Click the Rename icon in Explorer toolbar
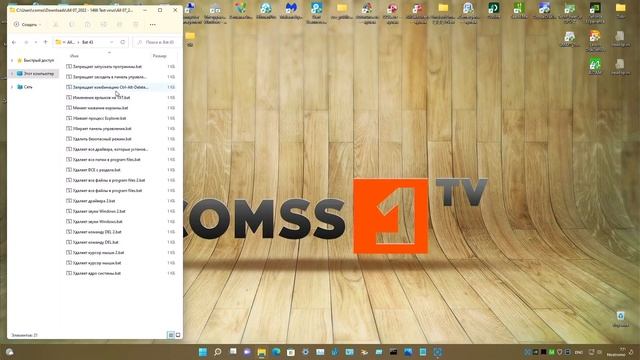640x360 pixels. point(104,24)
